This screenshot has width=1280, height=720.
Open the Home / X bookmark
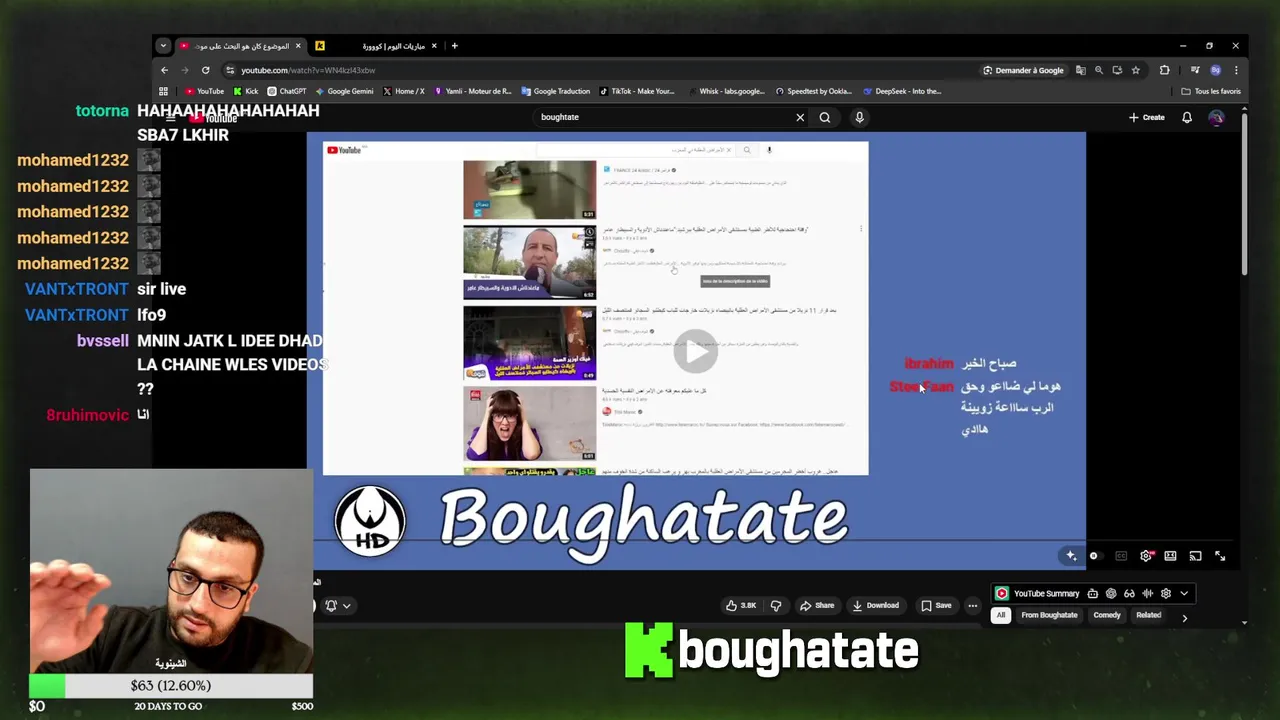[x=404, y=91]
